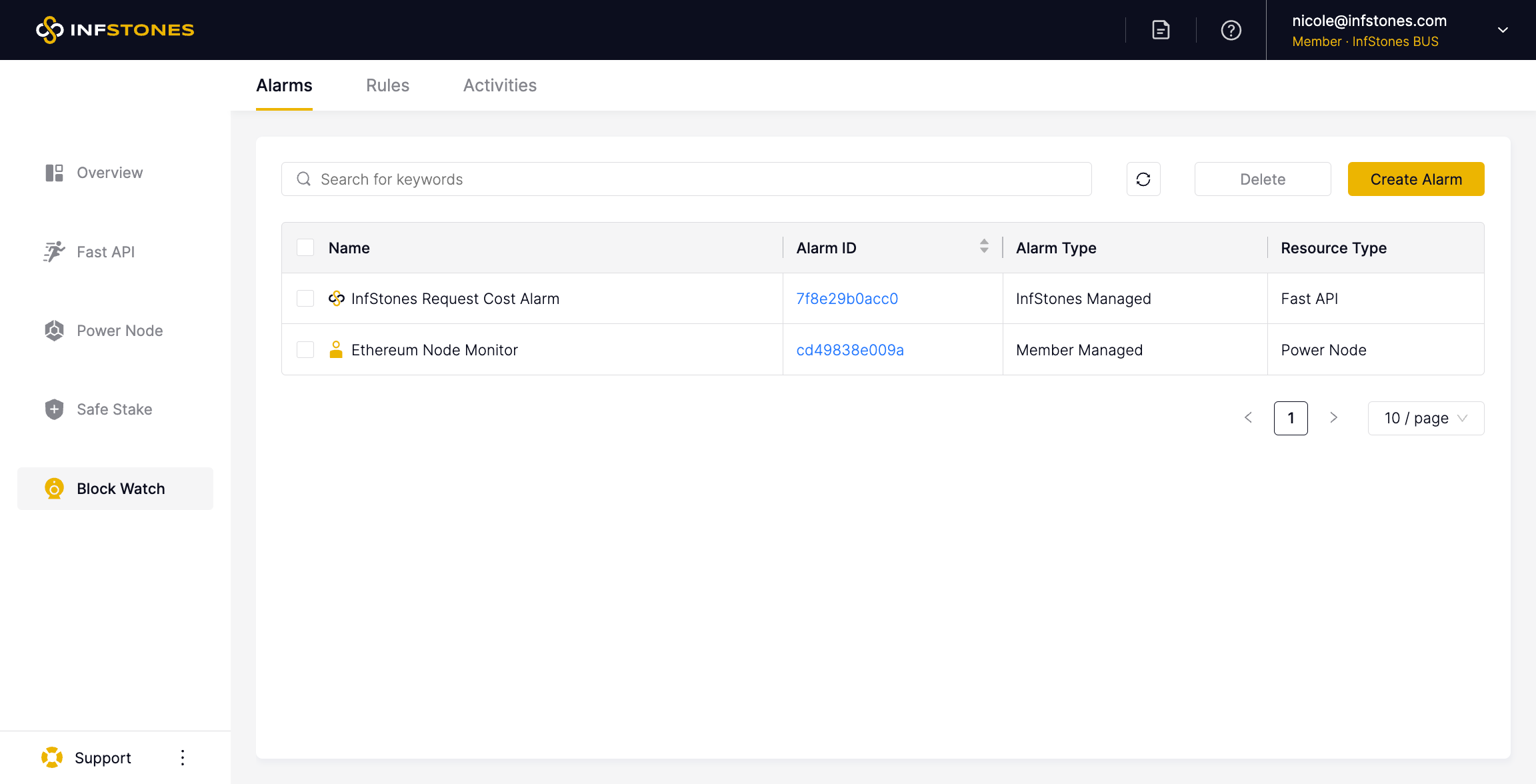The width and height of the screenshot is (1536, 784).
Task: Open Safe Stake in sidebar
Action: tap(114, 409)
